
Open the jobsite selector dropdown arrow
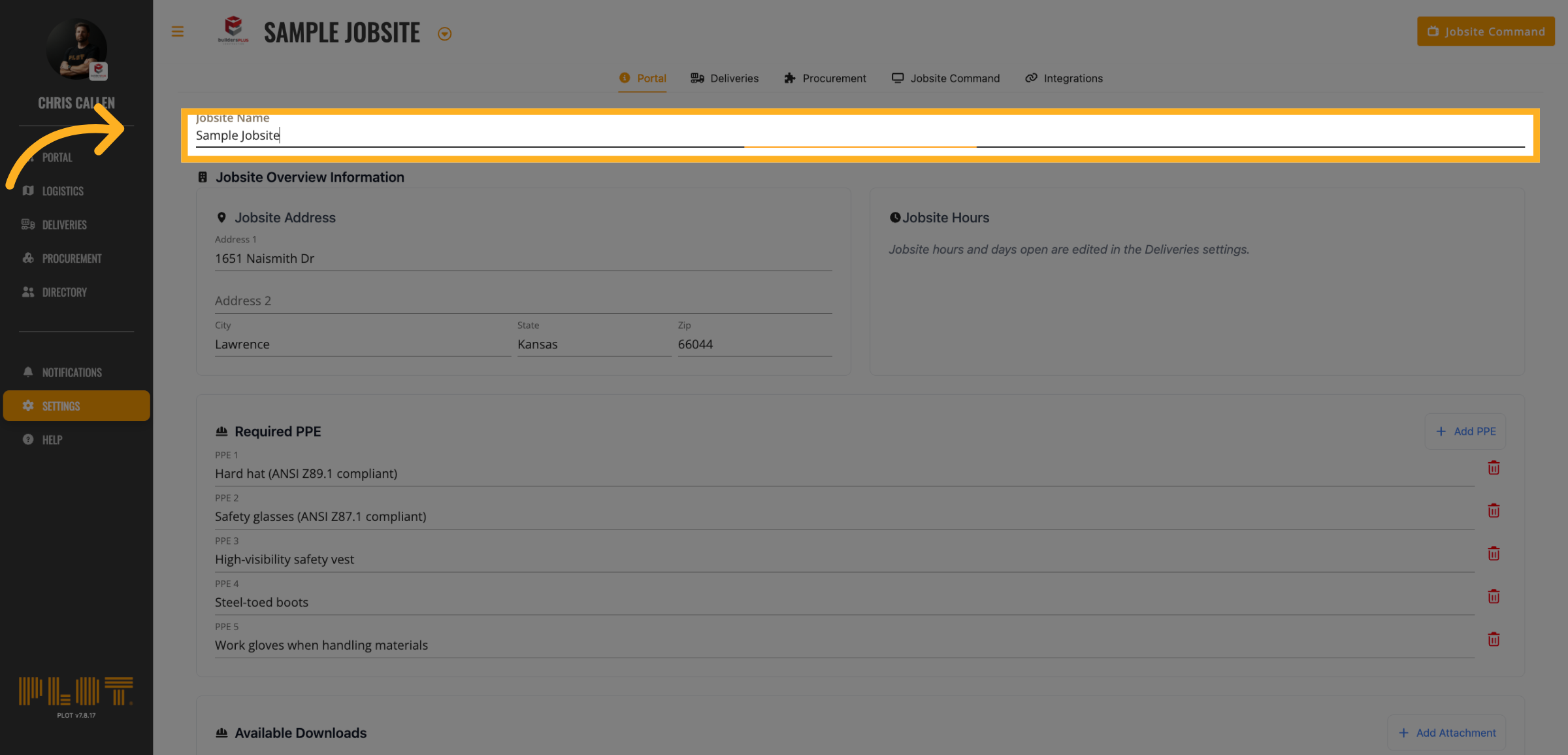click(444, 34)
